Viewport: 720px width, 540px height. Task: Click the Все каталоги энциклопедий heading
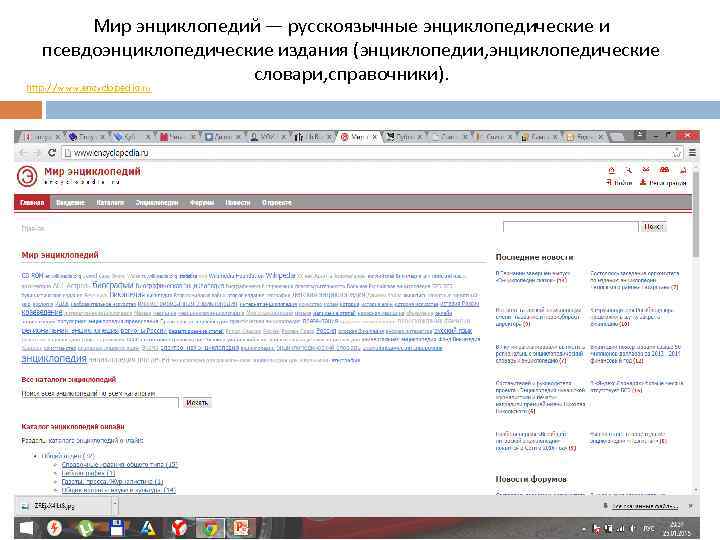(x=69, y=379)
